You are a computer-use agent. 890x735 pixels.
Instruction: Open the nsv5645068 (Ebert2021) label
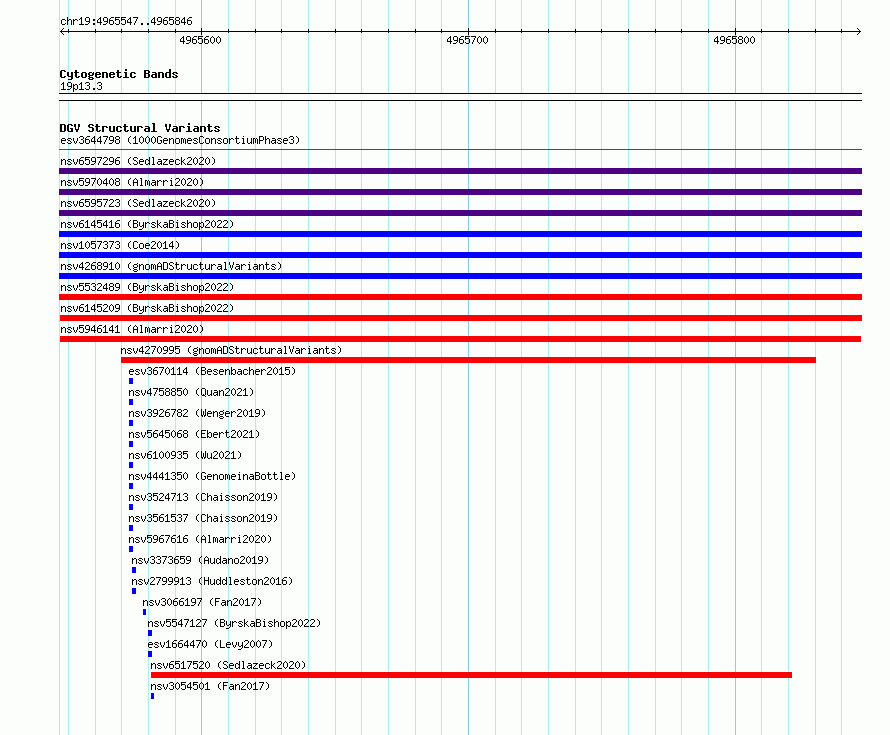(x=194, y=434)
